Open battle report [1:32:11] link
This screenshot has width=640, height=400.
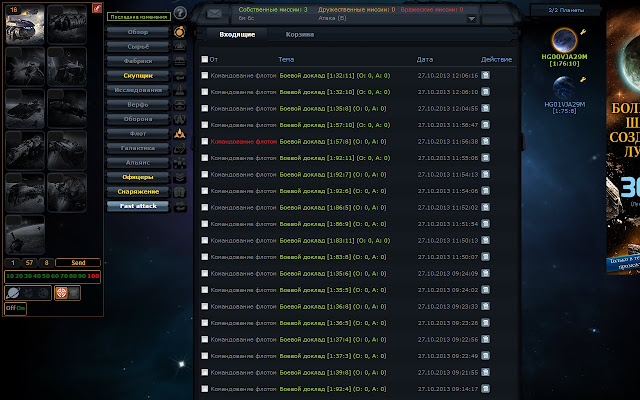tap(335, 76)
